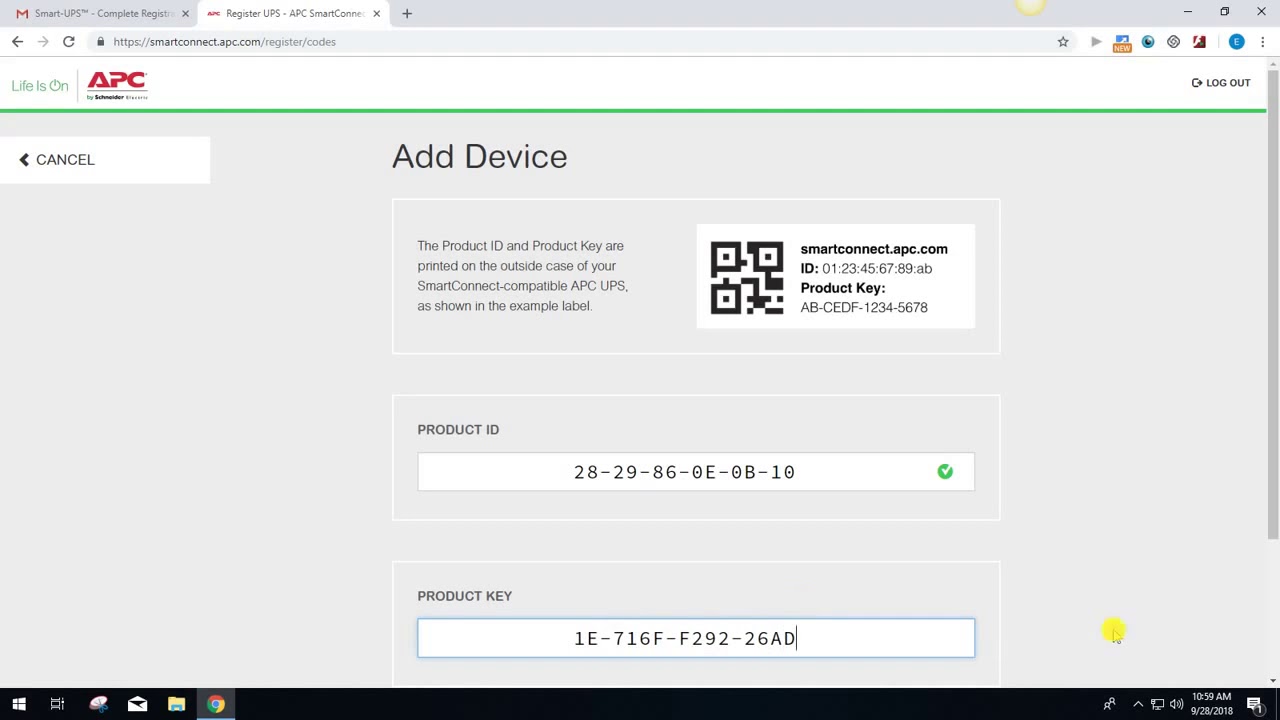This screenshot has width=1280, height=720.
Task: Open the Chrome three-dot menu
Action: (x=1263, y=42)
